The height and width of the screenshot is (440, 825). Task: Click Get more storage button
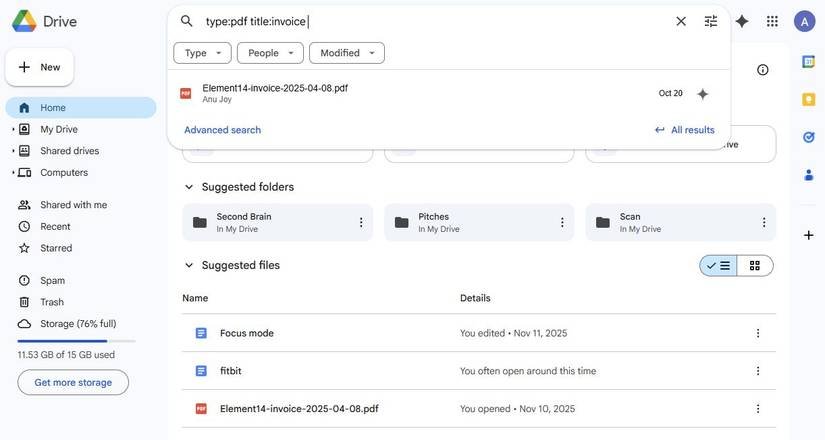(x=73, y=383)
